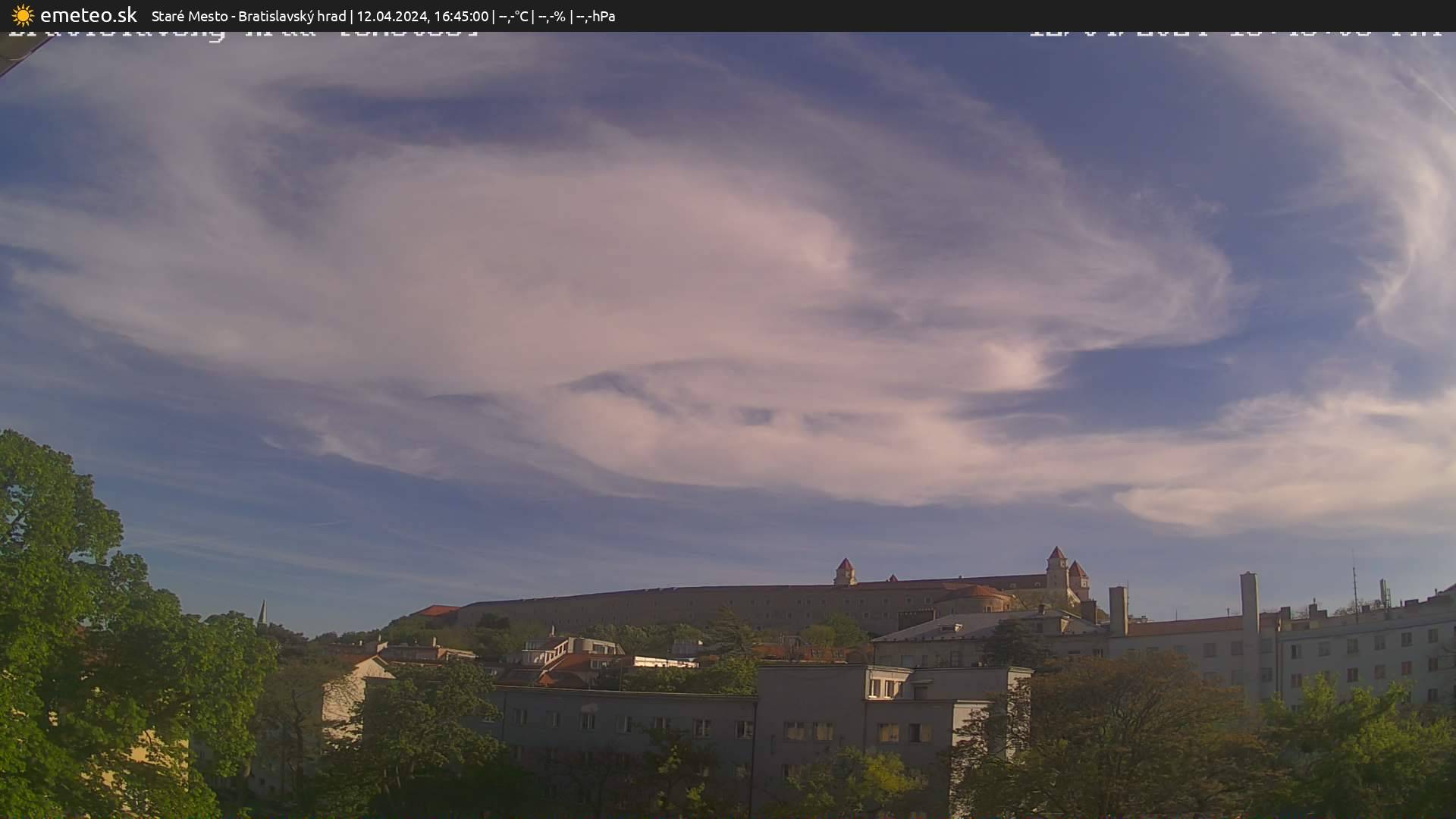Click the 16:45:00 time in header
The height and width of the screenshot is (819, 1456).
pyautogui.click(x=461, y=16)
